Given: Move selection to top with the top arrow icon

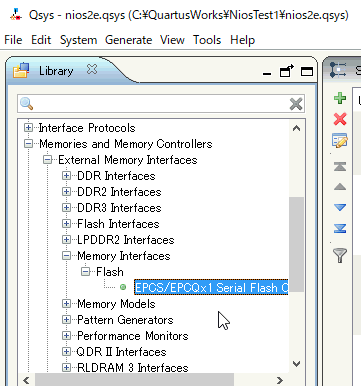Looking at the screenshot, I should 340,166.
